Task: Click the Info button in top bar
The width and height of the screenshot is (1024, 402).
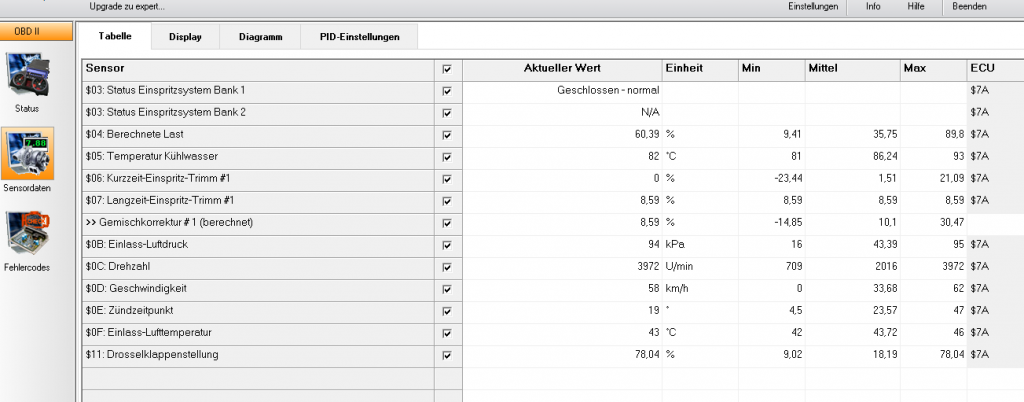Action: pos(873,7)
